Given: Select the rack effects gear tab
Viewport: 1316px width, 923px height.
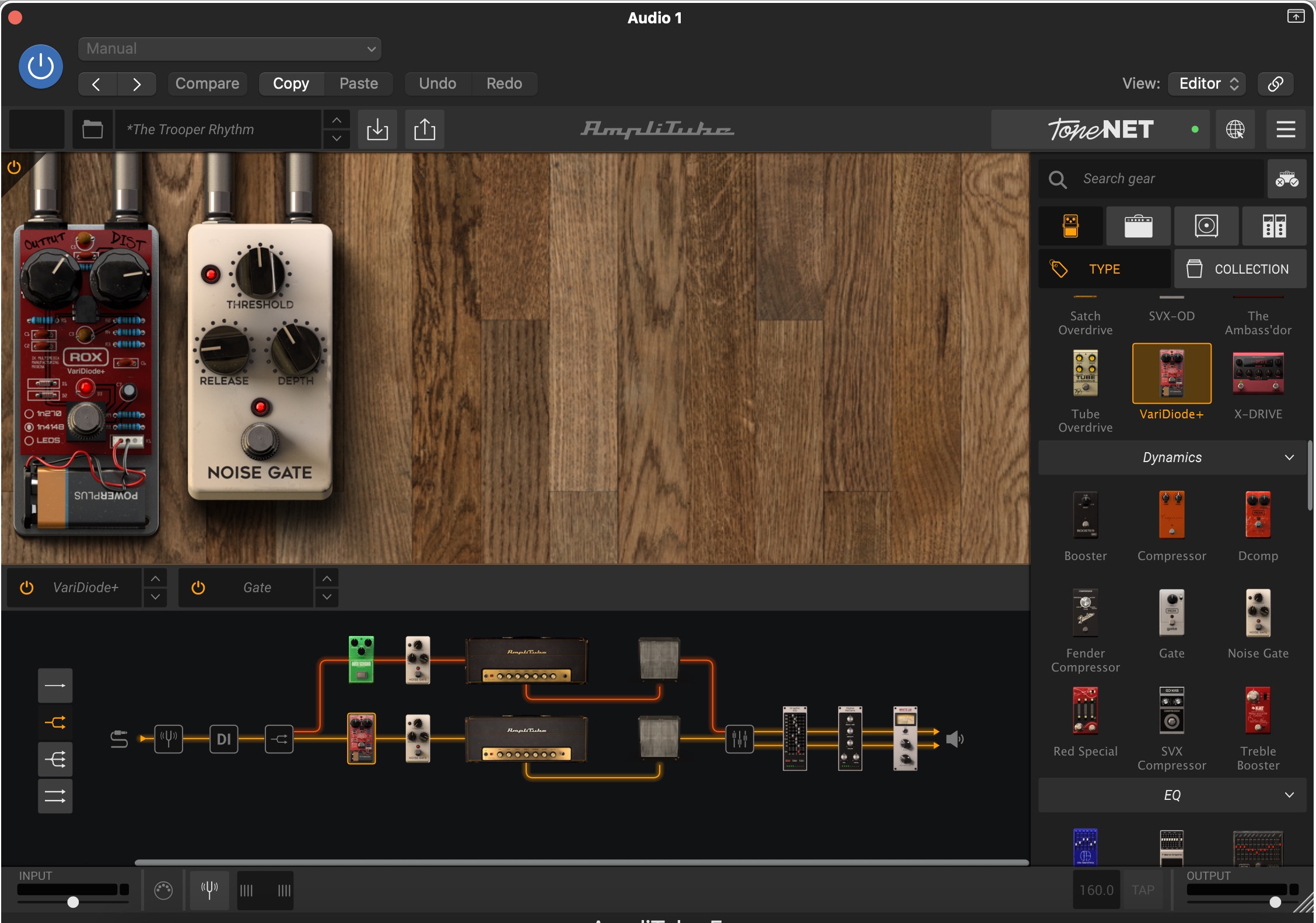Looking at the screenshot, I should tap(1274, 226).
